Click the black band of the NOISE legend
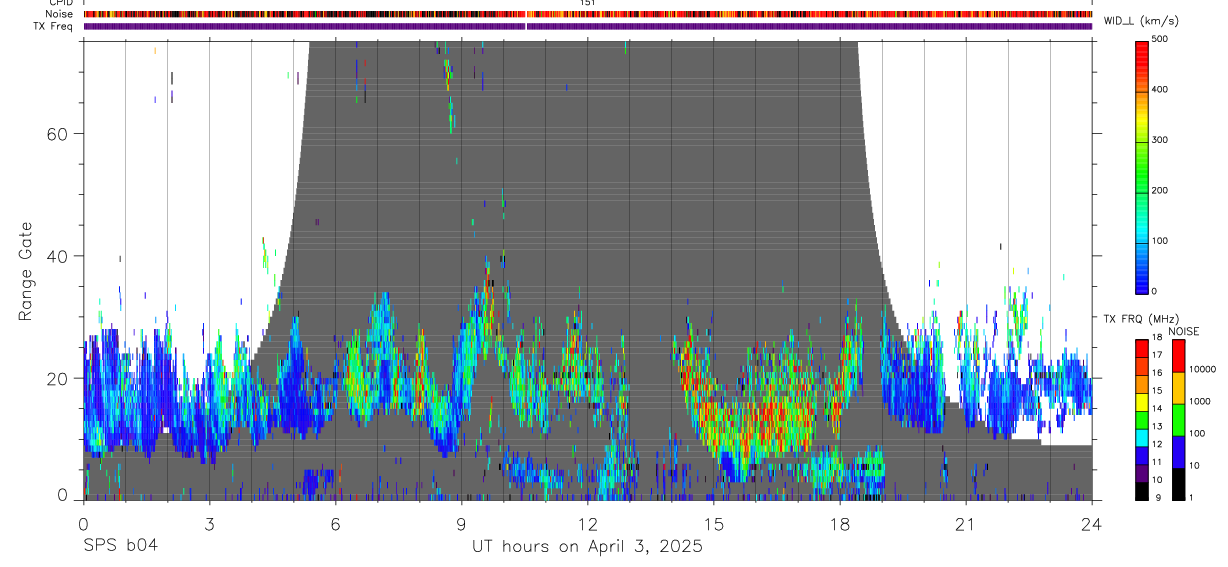The width and height of the screenshot is (1228, 567). click(1178, 484)
